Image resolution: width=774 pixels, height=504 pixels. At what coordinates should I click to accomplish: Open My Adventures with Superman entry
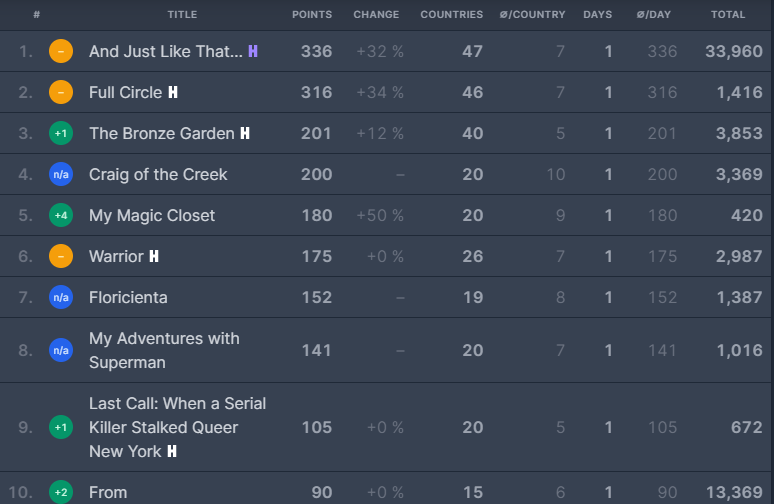164,350
